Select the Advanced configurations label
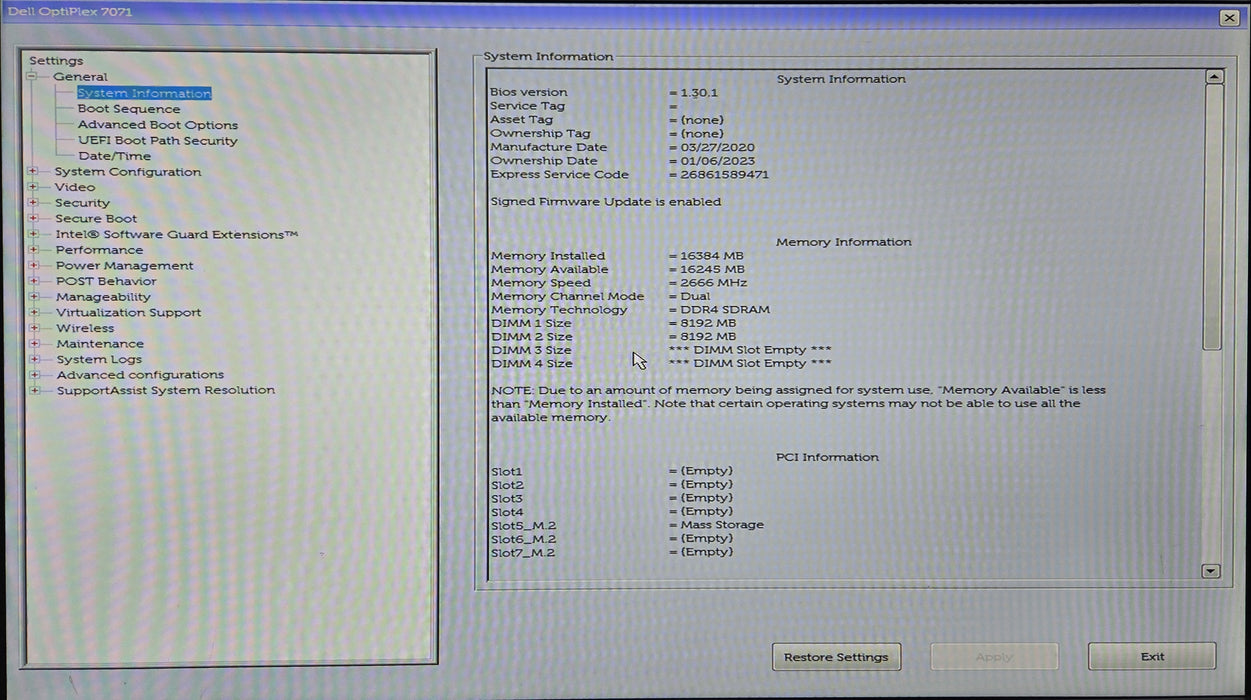The width and height of the screenshot is (1251, 700). (140, 375)
